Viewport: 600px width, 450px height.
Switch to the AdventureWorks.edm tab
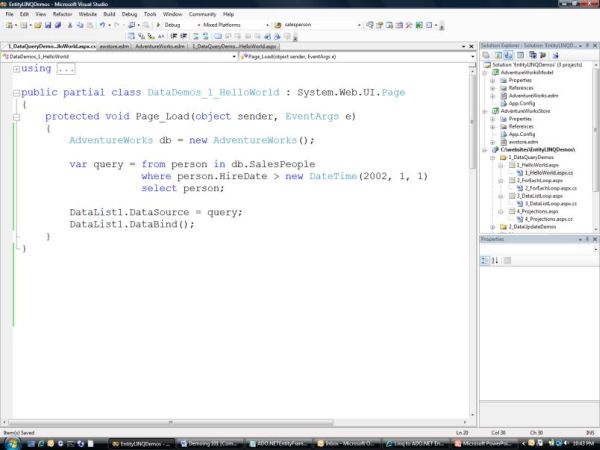pyautogui.click(x=160, y=46)
